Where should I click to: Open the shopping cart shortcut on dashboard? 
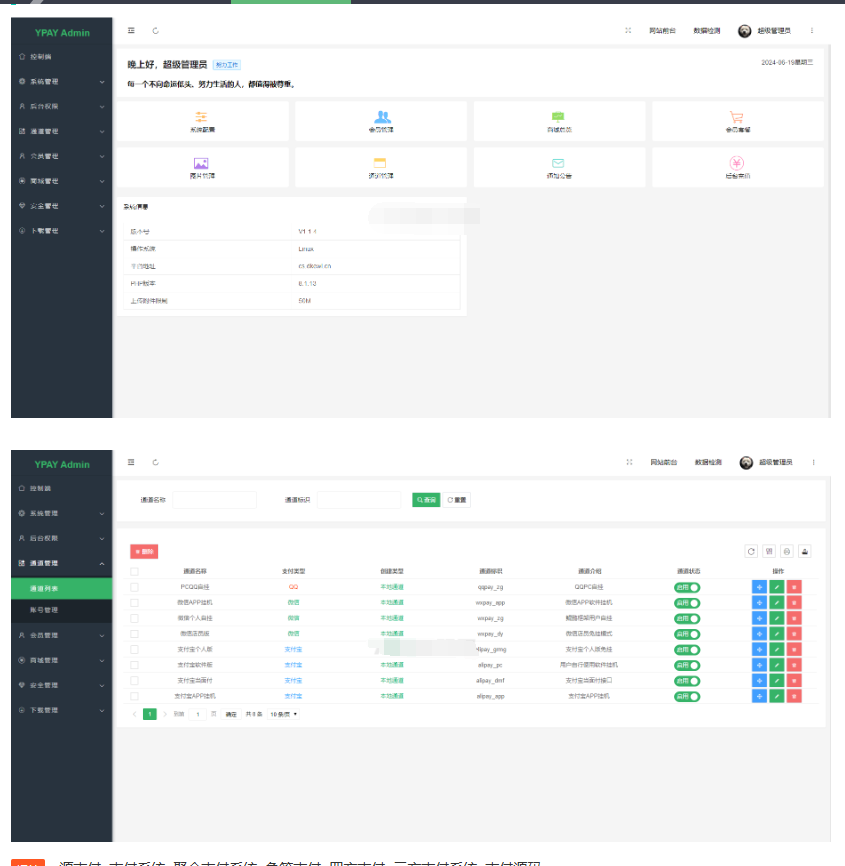(737, 121)
